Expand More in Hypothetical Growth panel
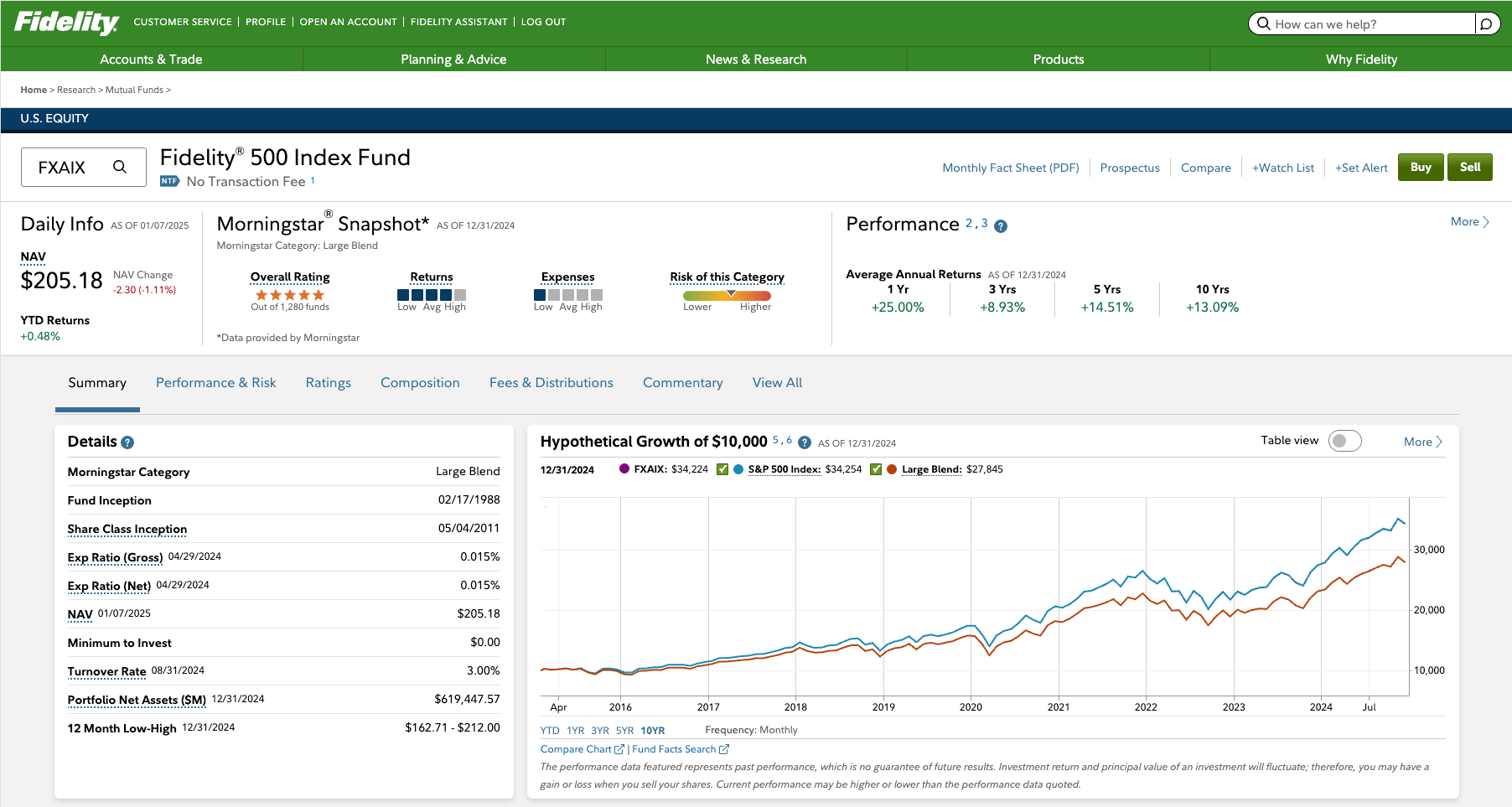The width and height of the screenshot is (1512, 807). (1422, 442)
